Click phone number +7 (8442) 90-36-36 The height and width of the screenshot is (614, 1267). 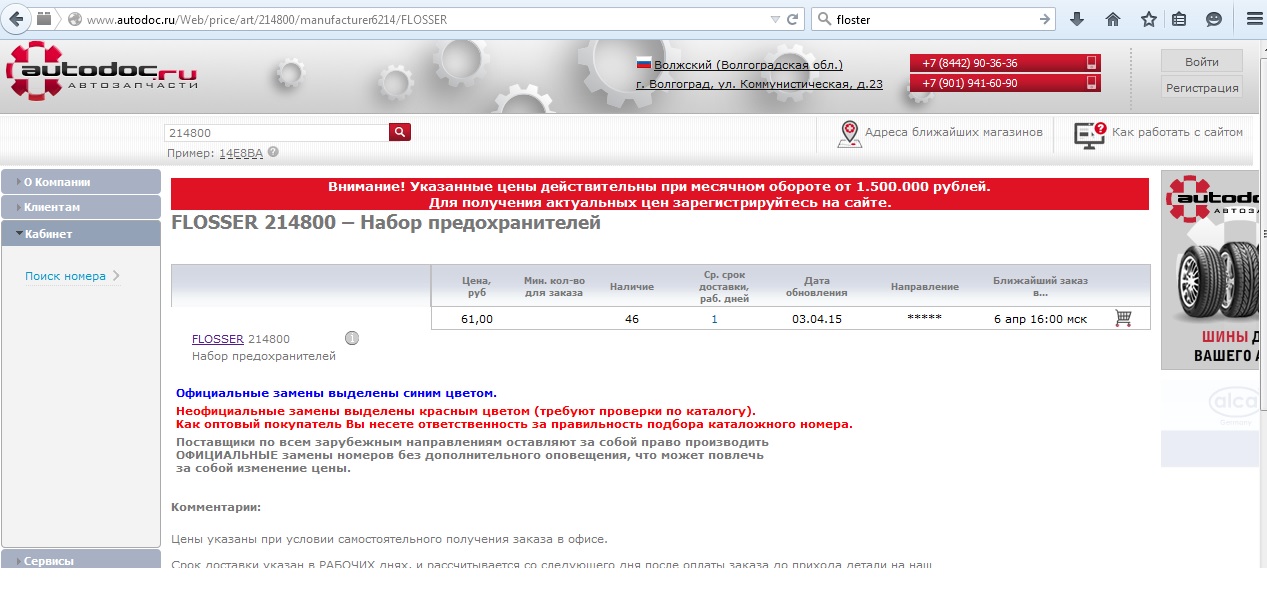[1005, 63]
